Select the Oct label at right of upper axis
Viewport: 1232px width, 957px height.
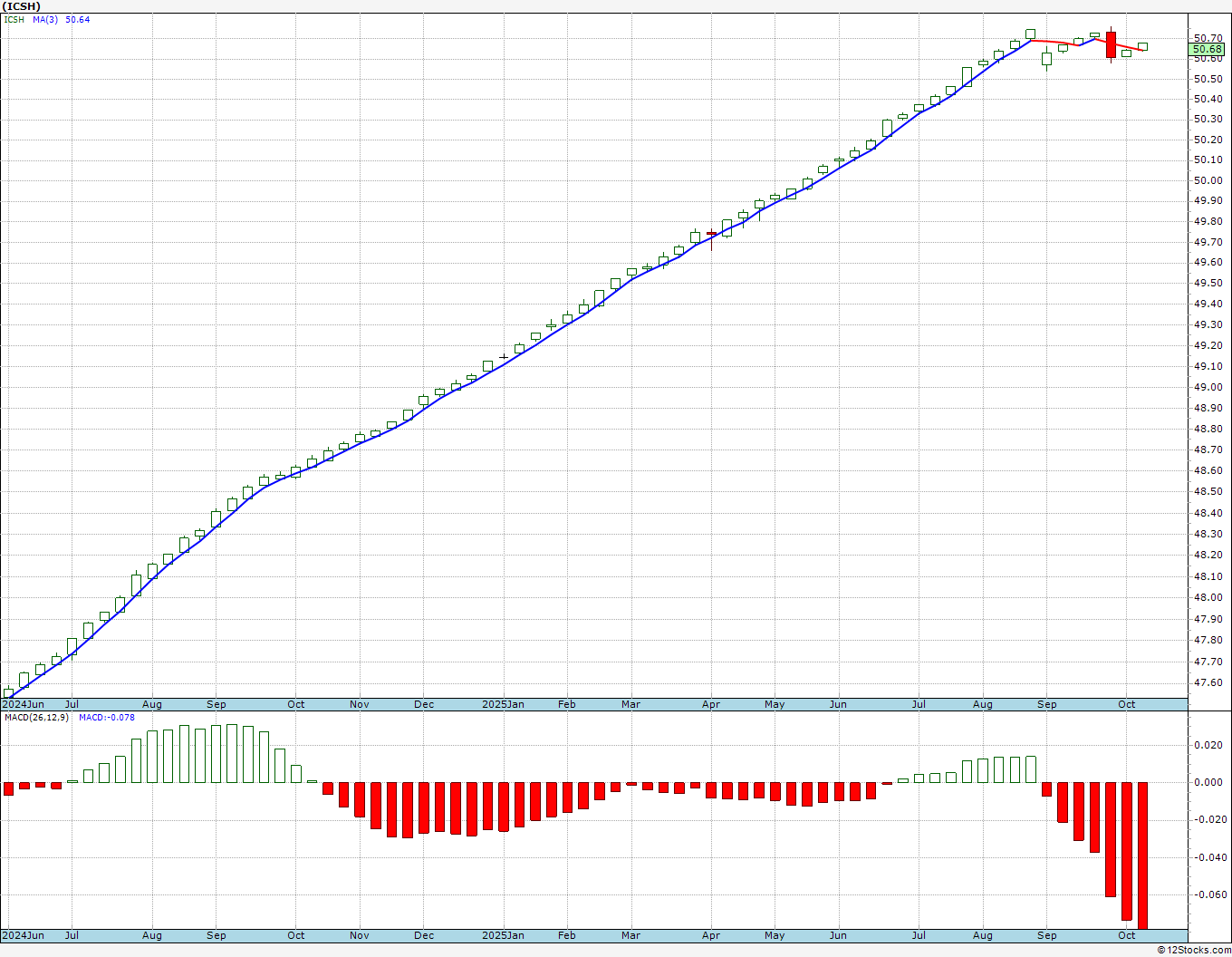click(x=1127, y=704)
